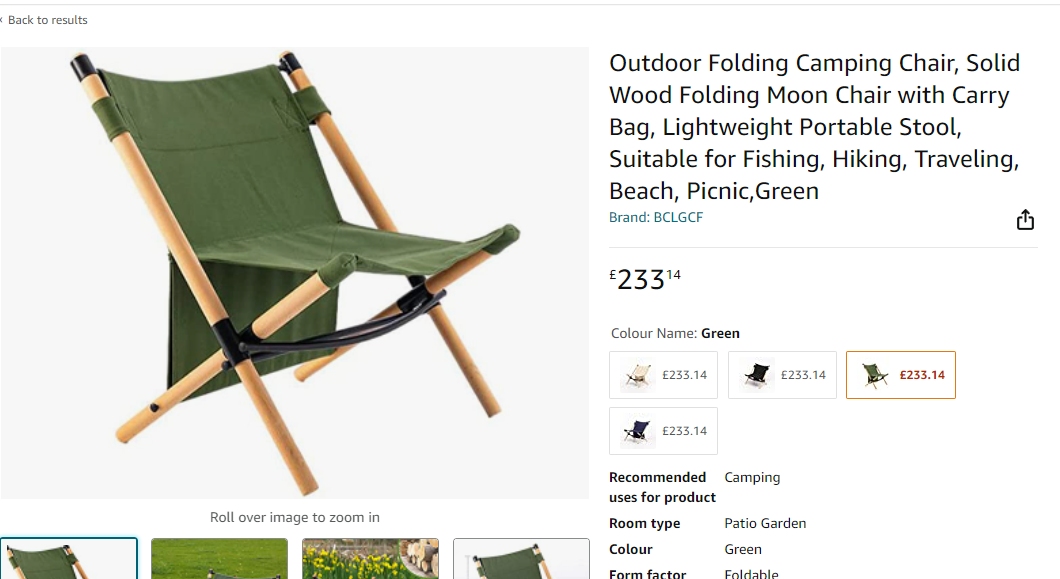Click the Colour Name: Green label

(675, 333)
